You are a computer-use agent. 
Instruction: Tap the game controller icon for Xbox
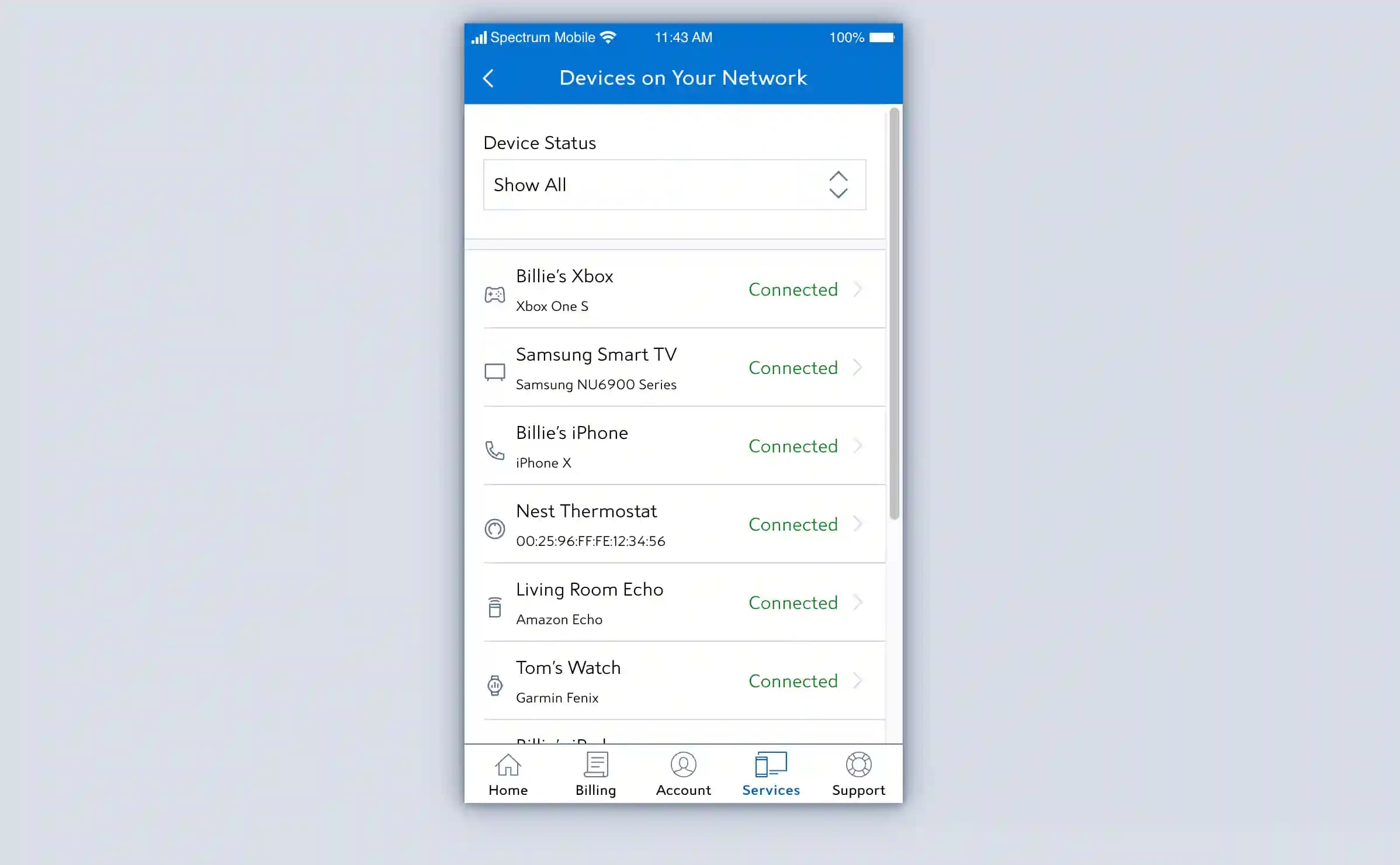click(494, 291)
